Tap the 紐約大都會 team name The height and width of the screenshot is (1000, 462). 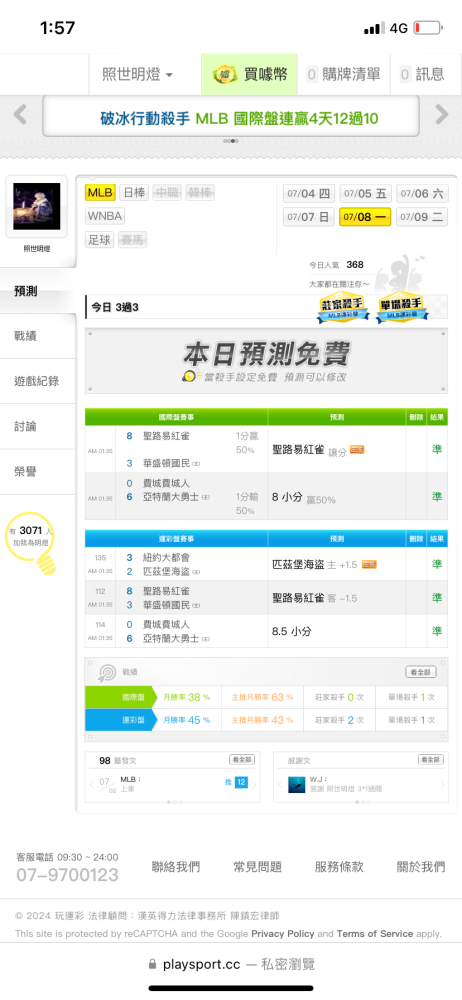[x=167, y=557]
